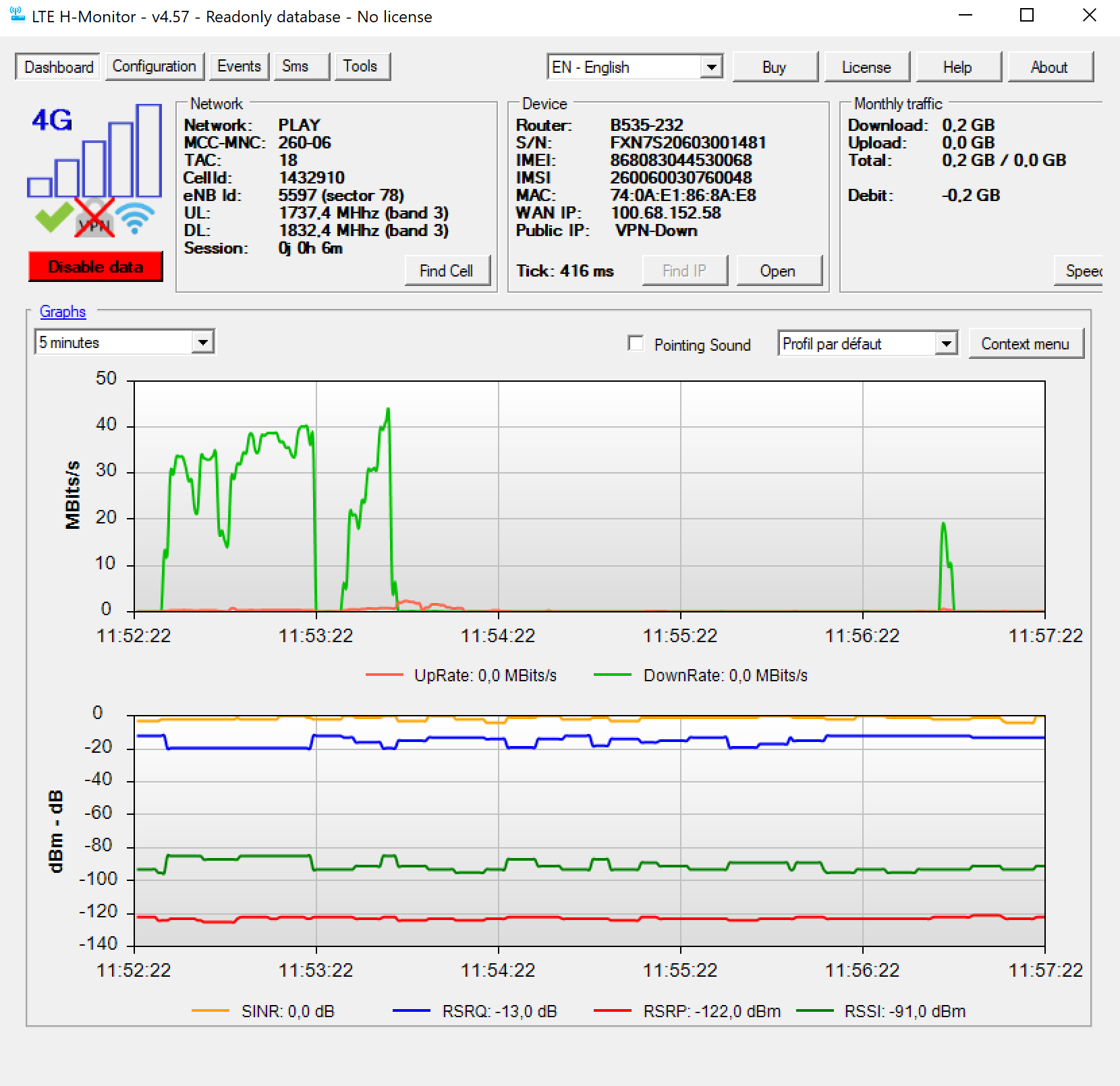Click the License button
The image size is (1120, 1086).
click(x=866, y=67)
